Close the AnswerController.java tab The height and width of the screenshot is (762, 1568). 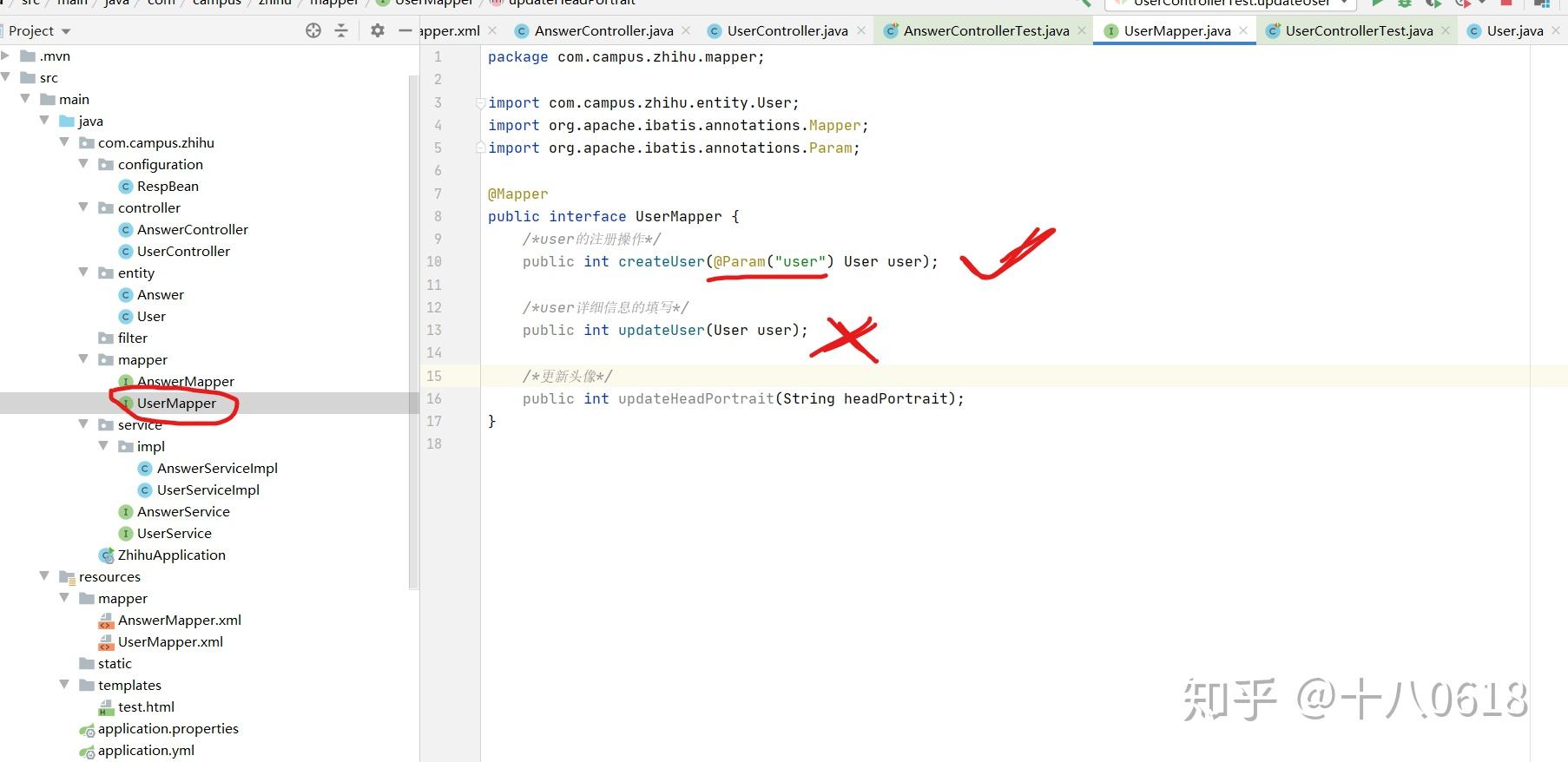click(x=686, y=30)
